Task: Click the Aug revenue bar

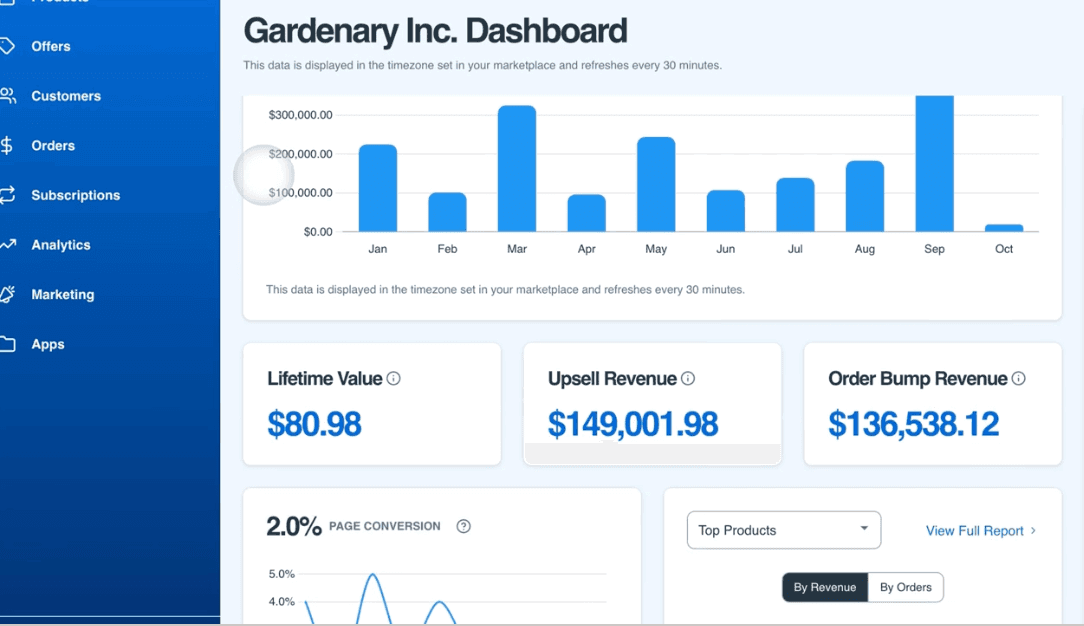Action: (865, 196)
